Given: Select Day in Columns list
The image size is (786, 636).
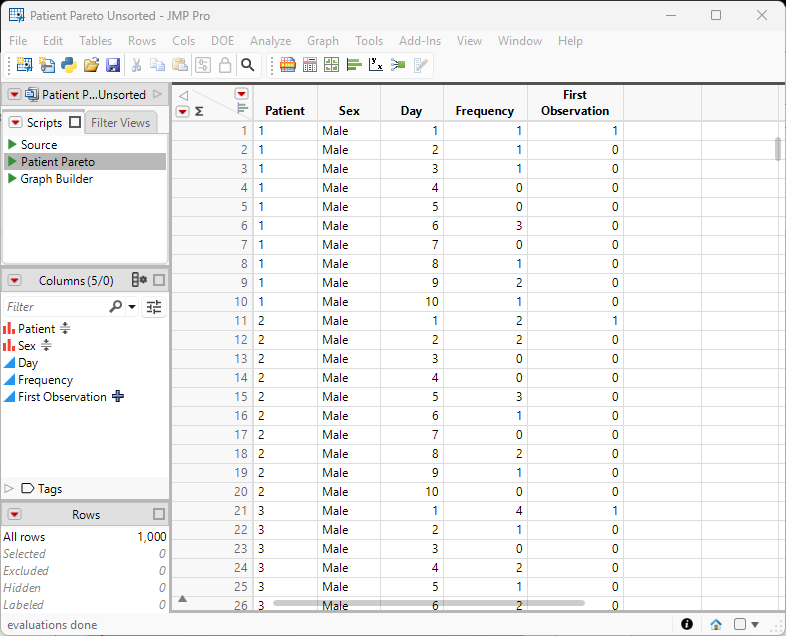Looking at the screenshot, I should (28, 363).
